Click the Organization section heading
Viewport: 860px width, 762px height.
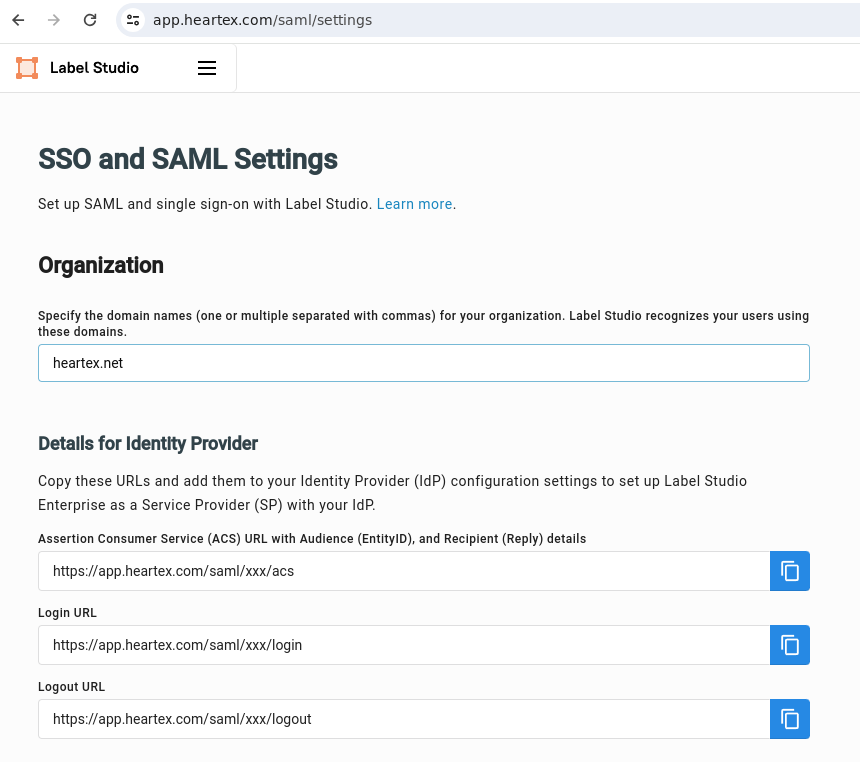101,265
